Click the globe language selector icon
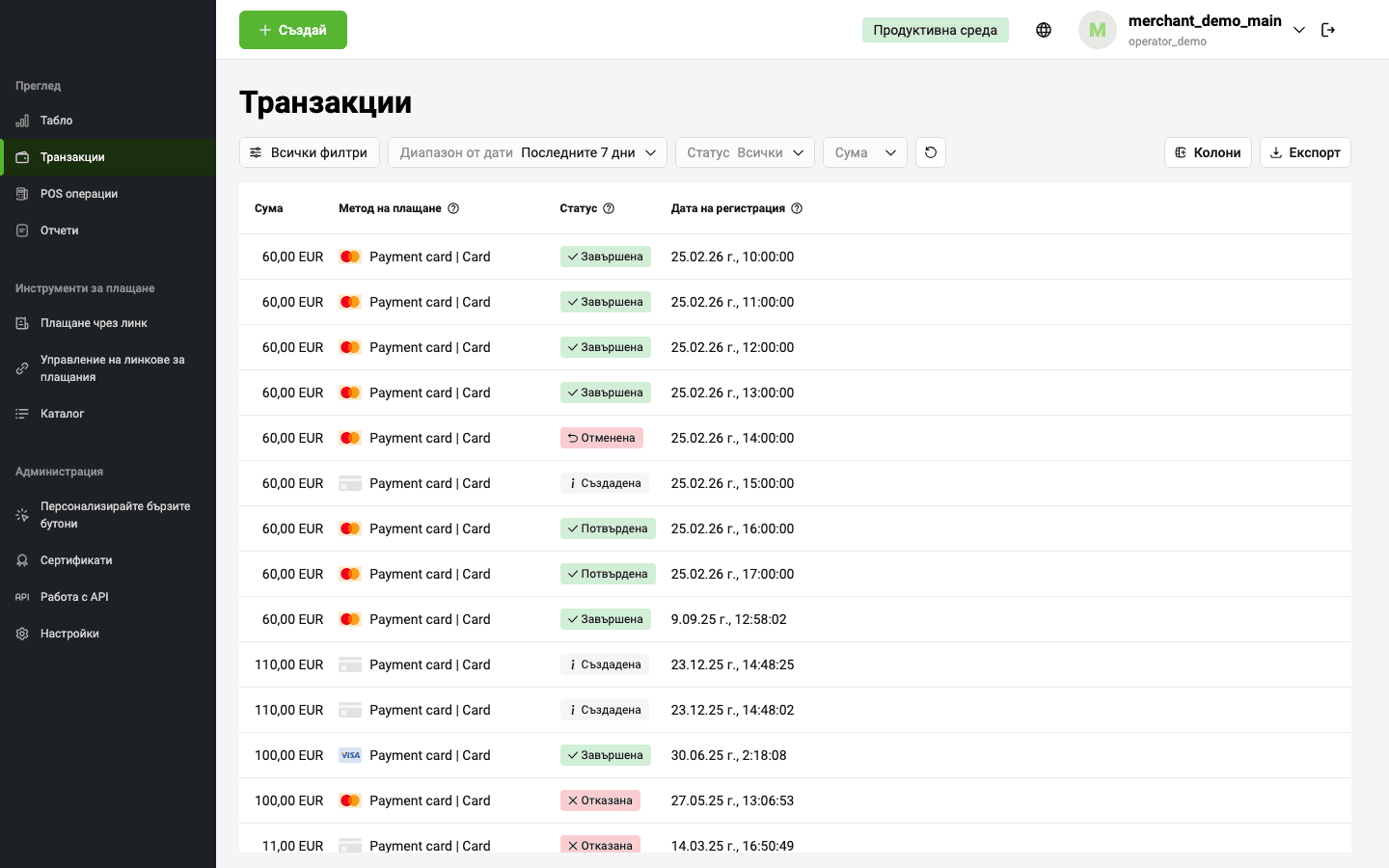Viewport: 1389px width, 868px height. coord(1044,30)
